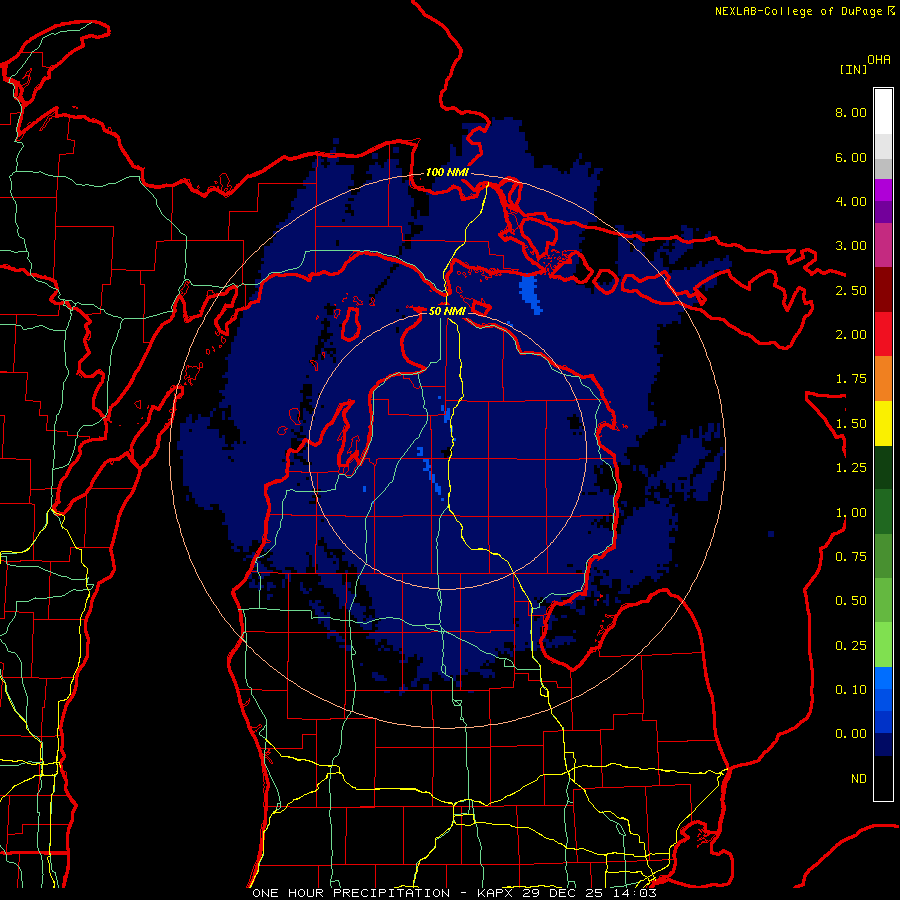Pick the yellow swatch beside 1.50
The width and height of the screenshot is (900, 900).
883,423
